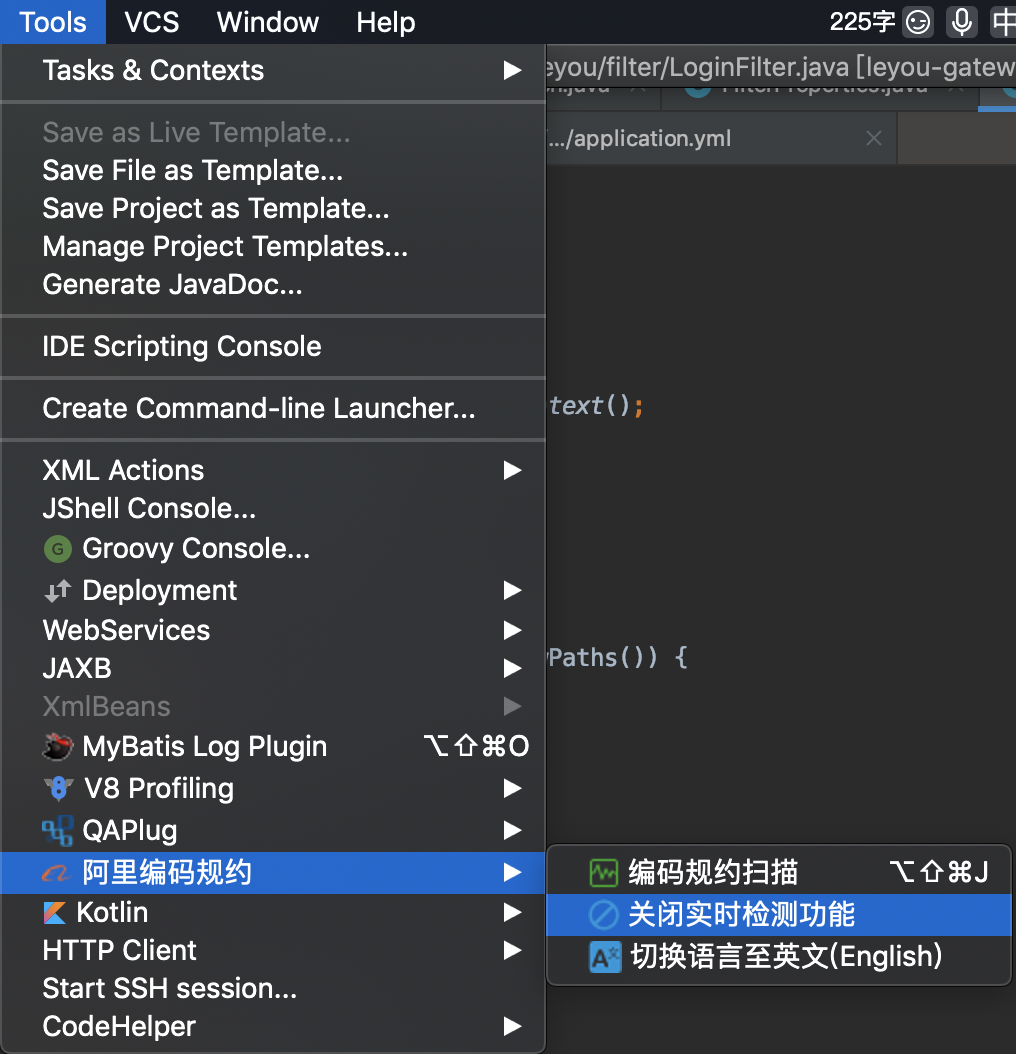Expand CodeHelper submenu arrow

pyautogui.click(x=512, y=1026)
